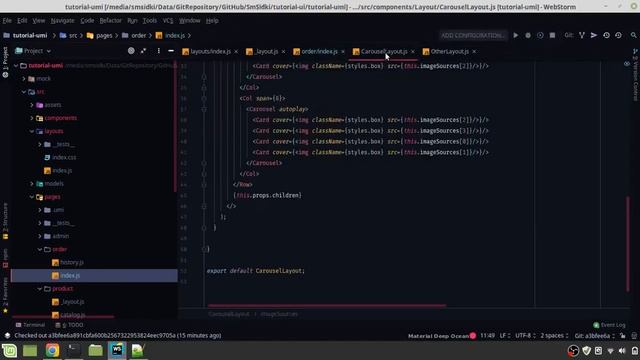Click the order breadcrumb
The height and width of the screenshot is (360, 640).
(x=134, y=36)
